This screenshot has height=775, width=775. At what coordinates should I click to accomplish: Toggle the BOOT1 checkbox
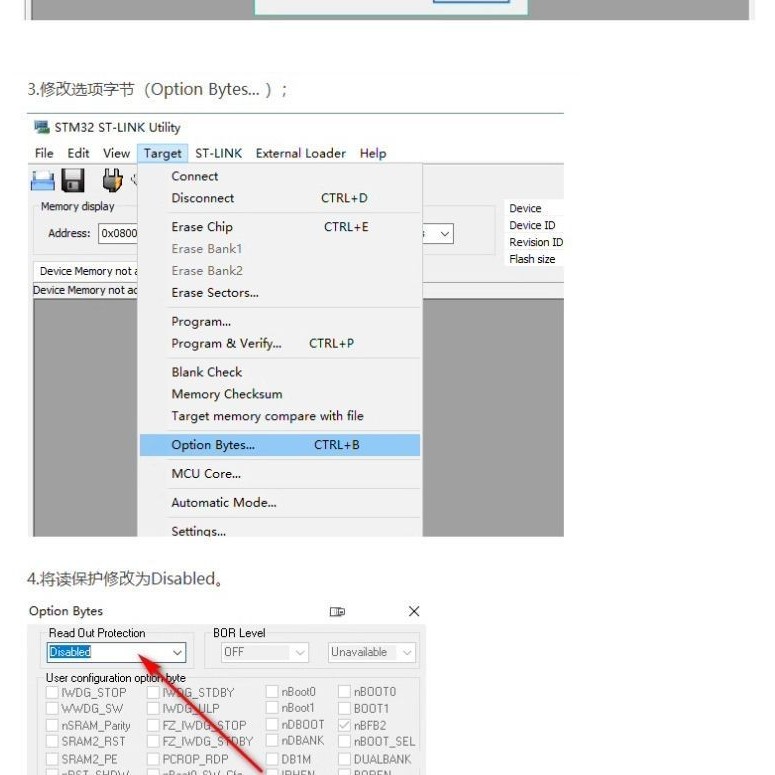(344, 708)
